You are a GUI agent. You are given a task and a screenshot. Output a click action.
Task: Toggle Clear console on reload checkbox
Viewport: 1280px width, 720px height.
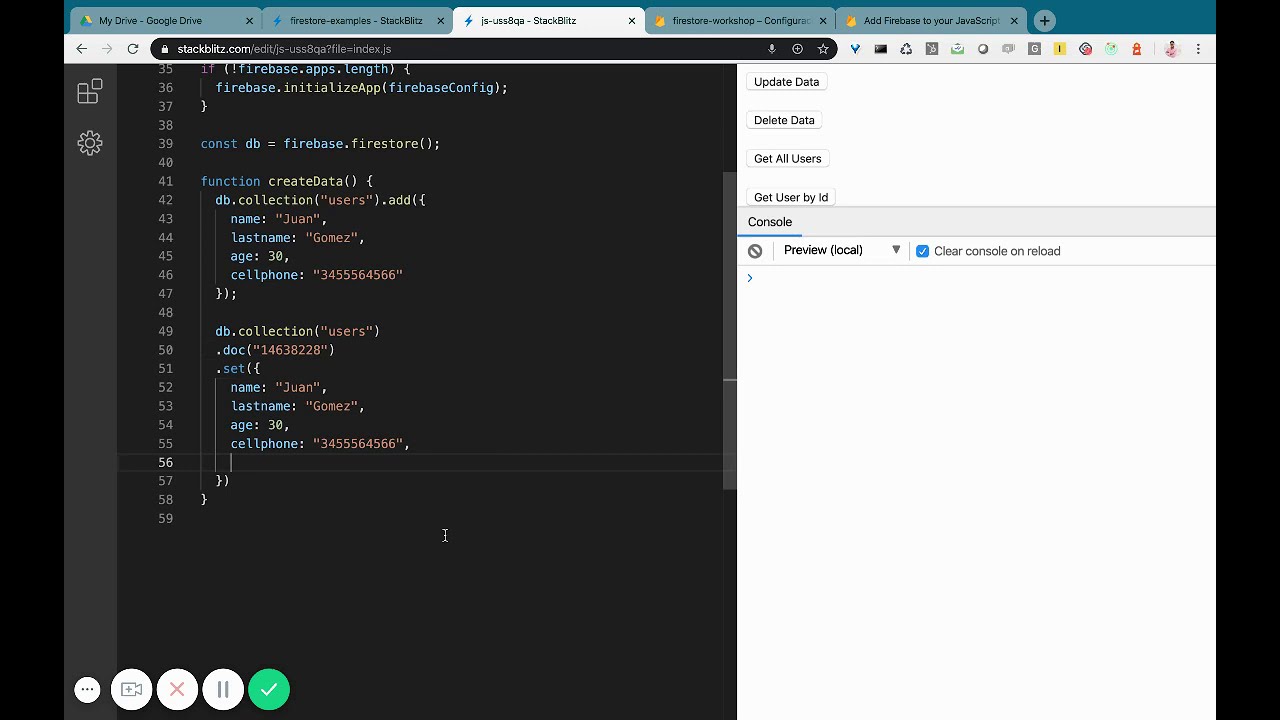point(922,251)
